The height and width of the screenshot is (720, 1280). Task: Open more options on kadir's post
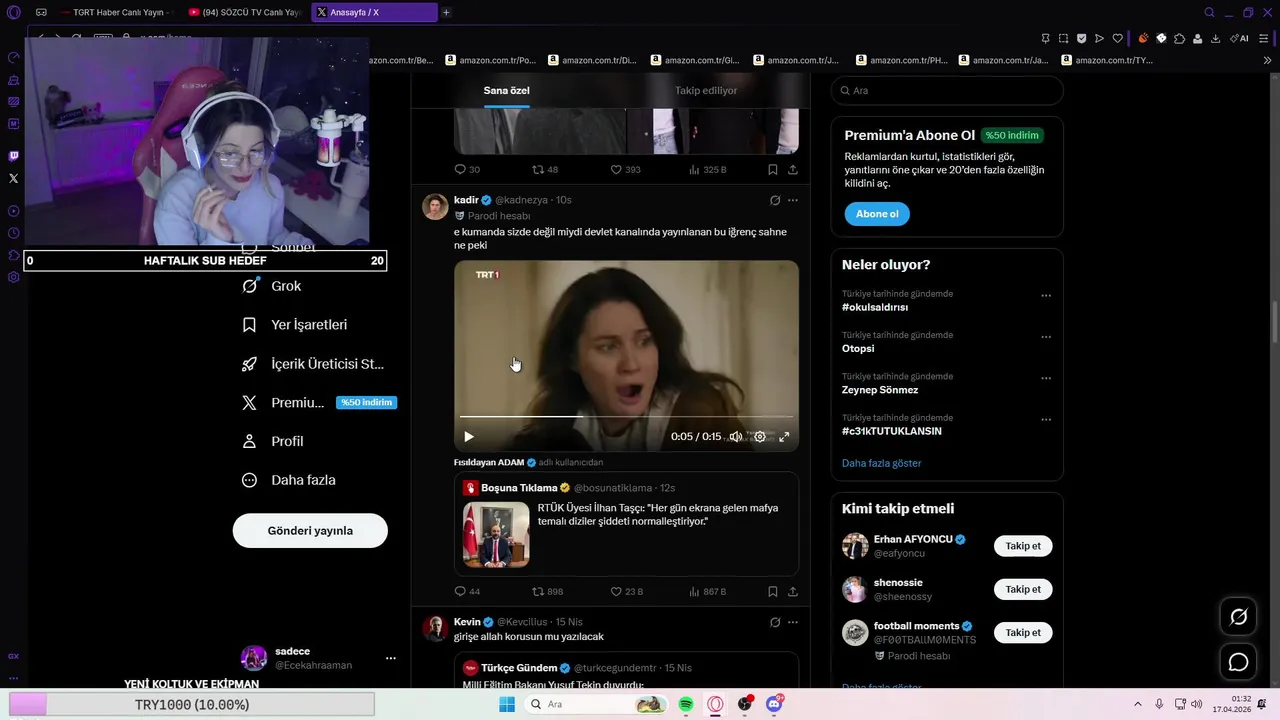[x=793, y=200]
